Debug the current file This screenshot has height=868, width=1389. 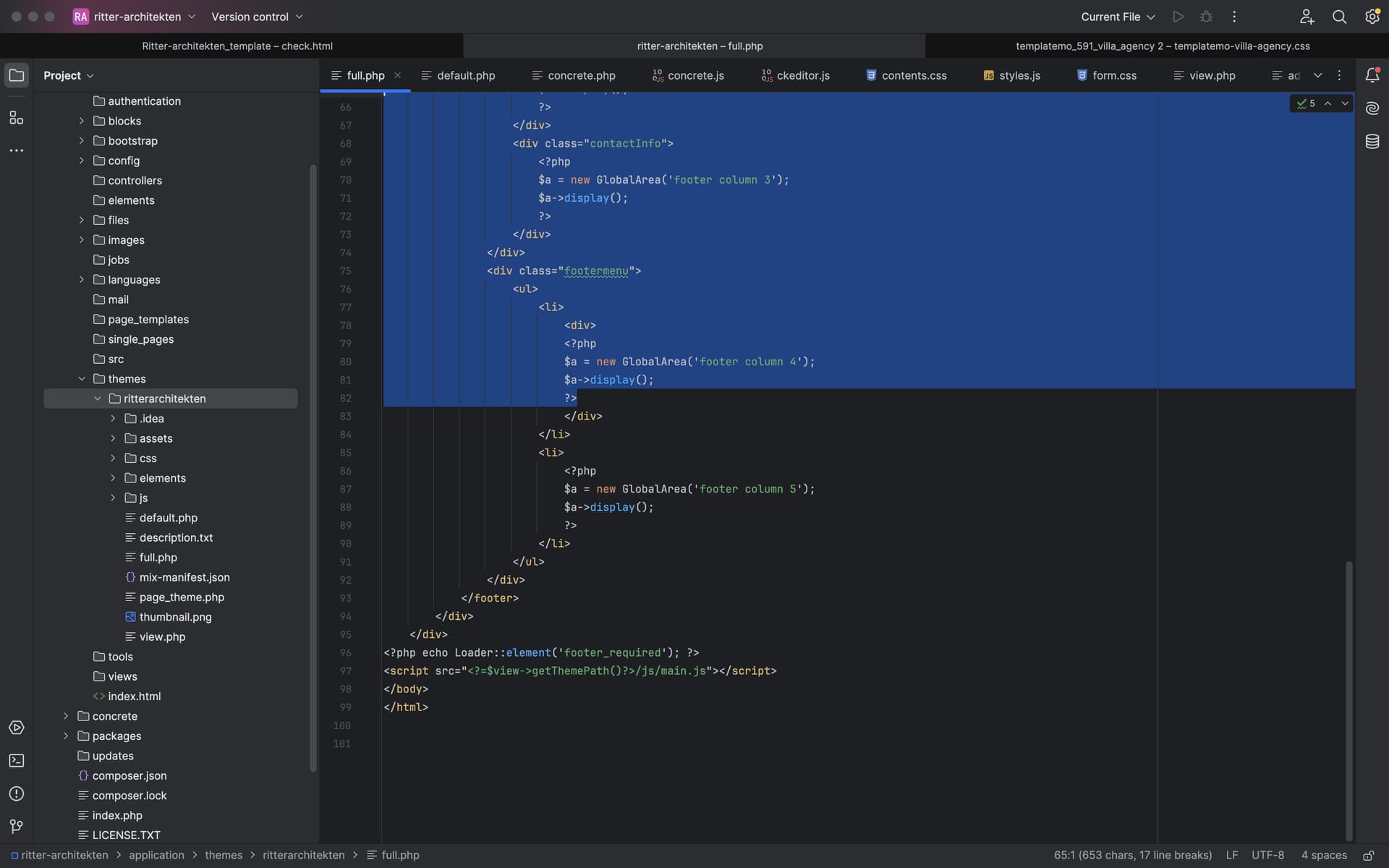coord(1207,17)
